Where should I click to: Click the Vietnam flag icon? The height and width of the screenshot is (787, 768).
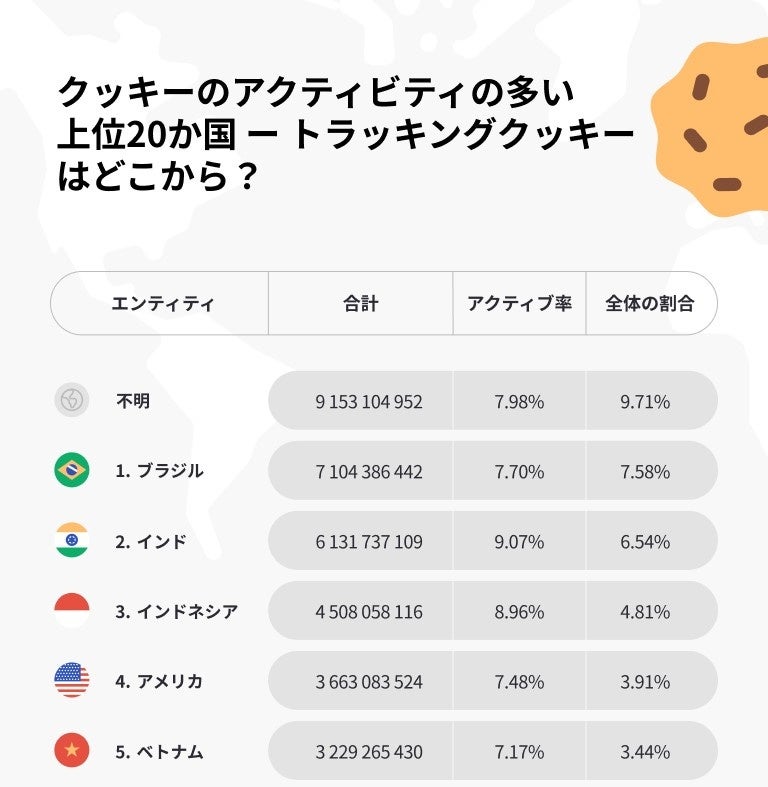(x=72, y=750)
